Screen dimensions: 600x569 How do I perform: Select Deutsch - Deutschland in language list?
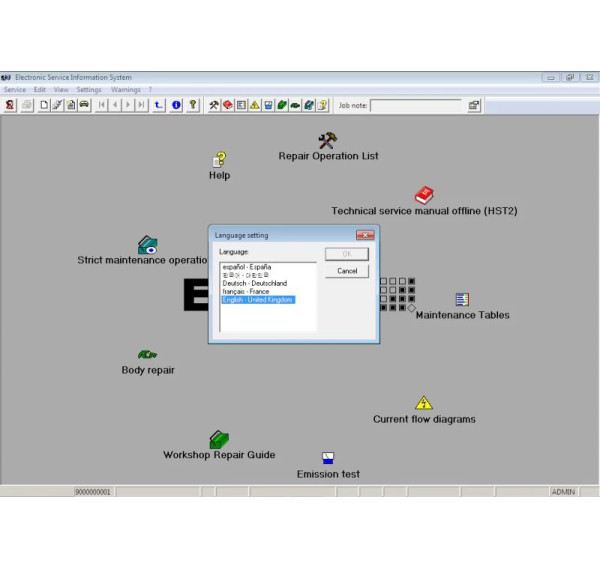[x=254, y=283]
